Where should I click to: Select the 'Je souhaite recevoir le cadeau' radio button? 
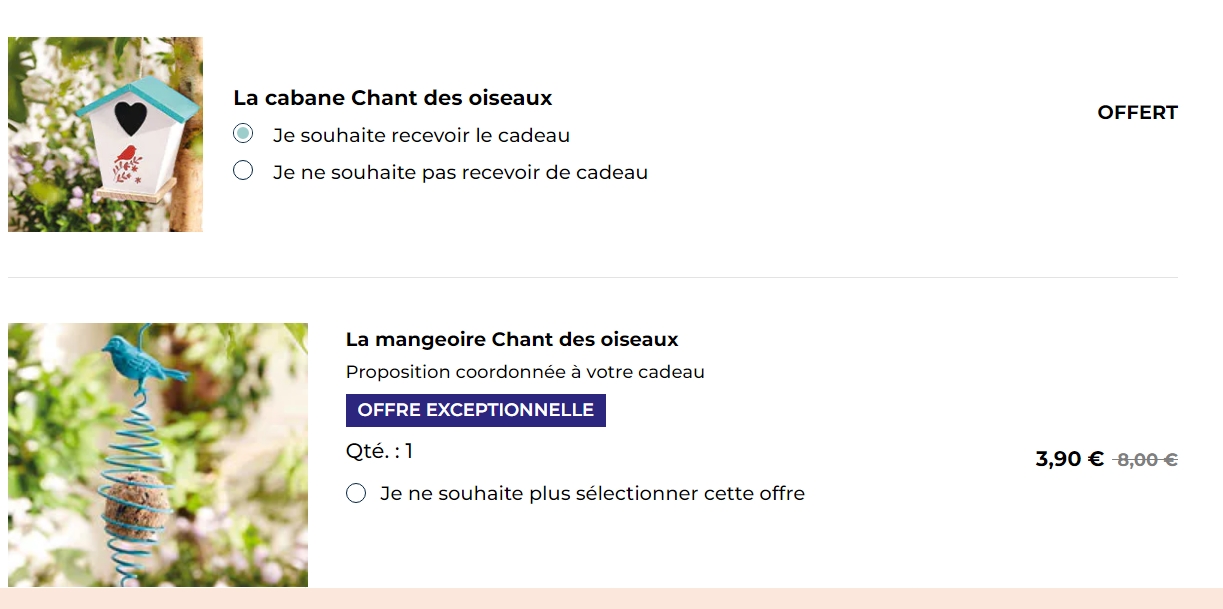[x=243, y=134]
